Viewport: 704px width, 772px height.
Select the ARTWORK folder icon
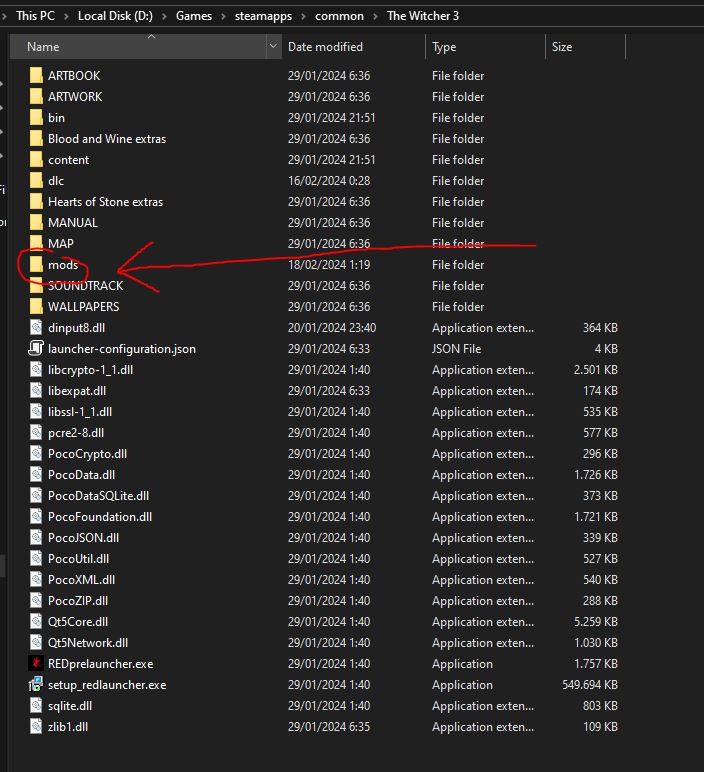click(x=36, y=96)
